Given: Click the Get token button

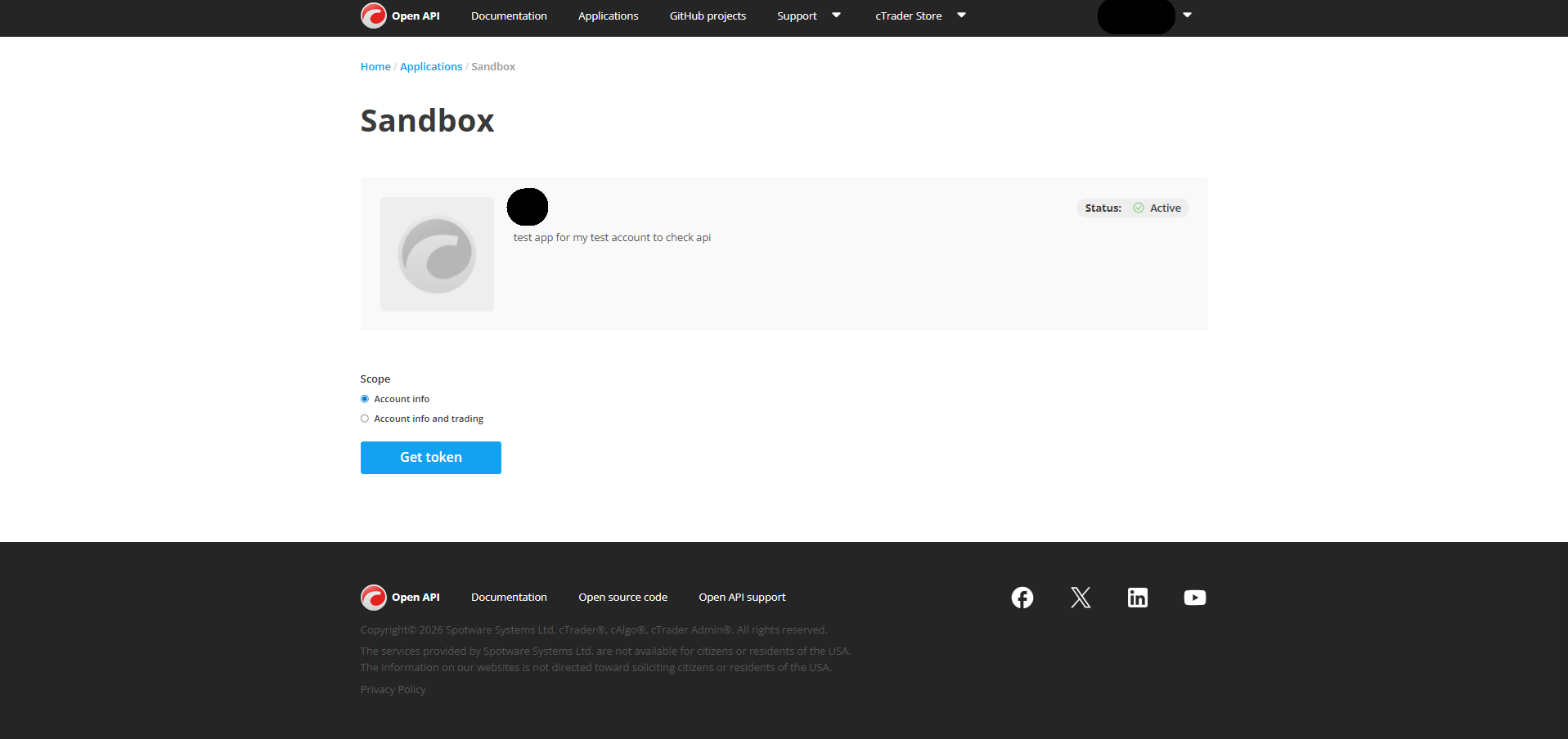Looking at the screenshot, I should (x=430, y=457).
